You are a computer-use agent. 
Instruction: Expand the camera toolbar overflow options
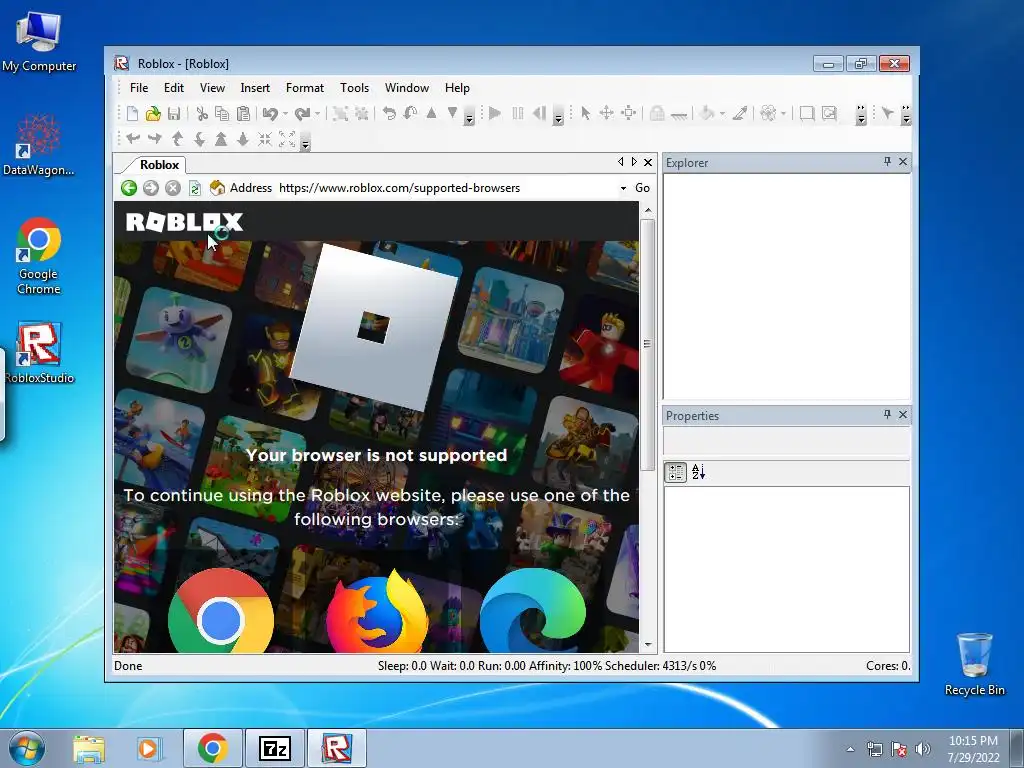(x=306, y=144)
